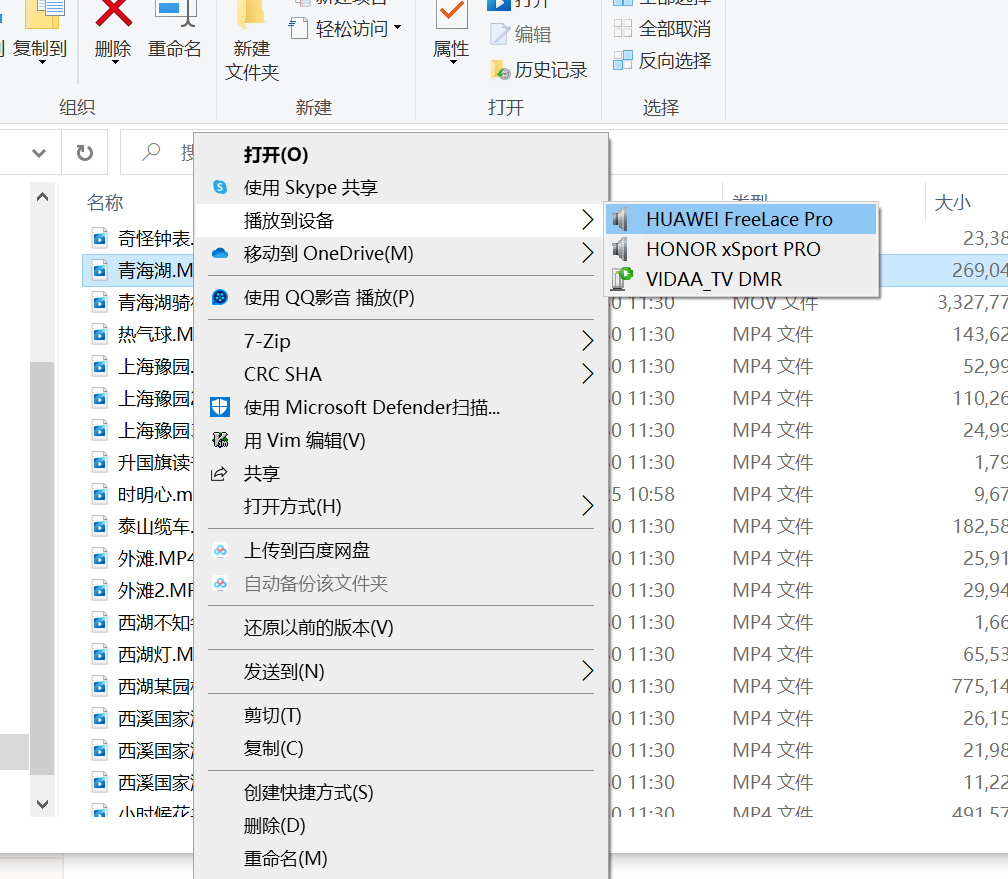Screen dimensions: 1008x879
Task: Click the Copy to (复制到) ribbon button
Action: pos(40,32)
